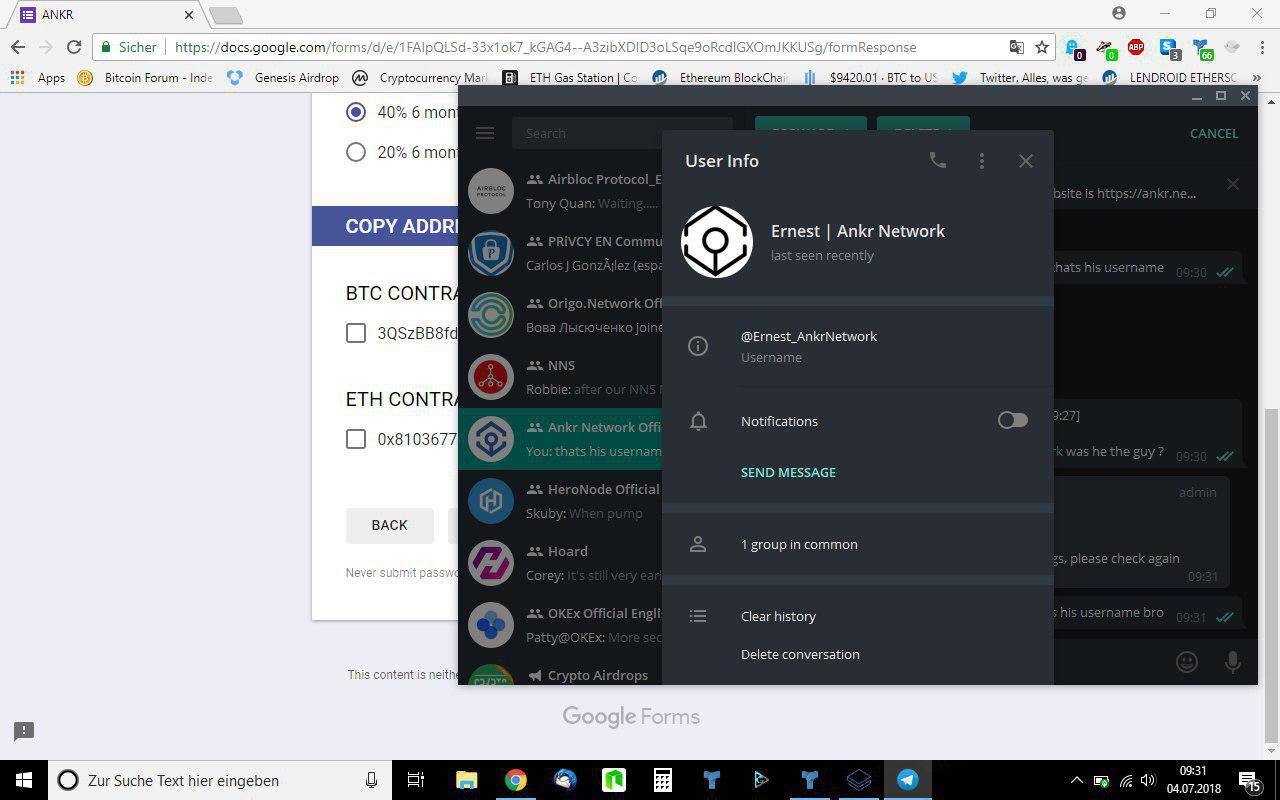Open the PRiVCY EN Community chat
Image resolution: width=1280 pixels, height=800 pixels.
tap(561, 253)
